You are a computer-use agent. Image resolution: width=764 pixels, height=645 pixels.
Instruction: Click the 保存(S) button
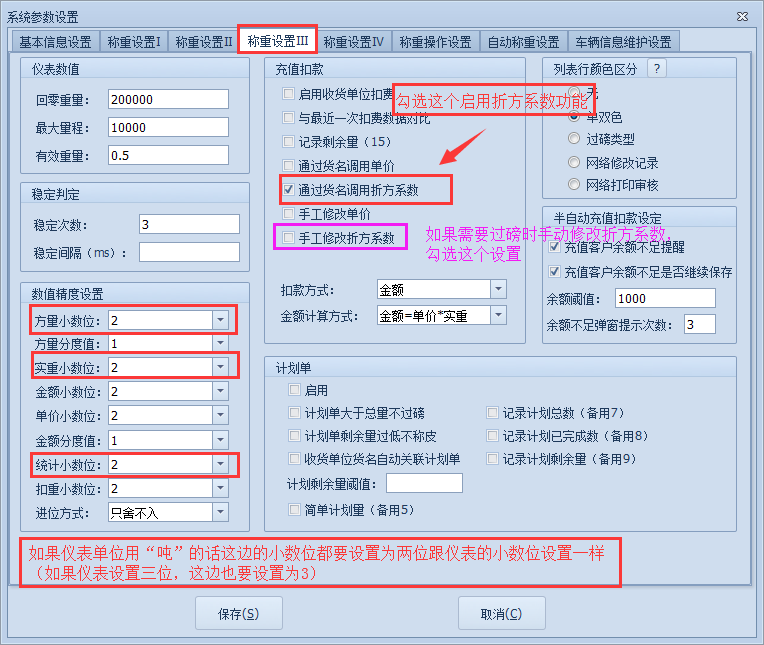coord(239,613)
